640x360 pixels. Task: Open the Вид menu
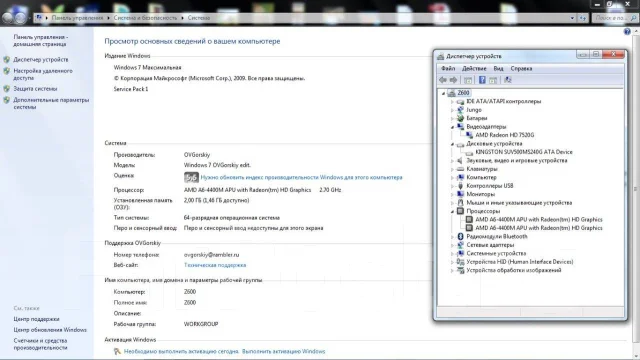pos(498,69)
